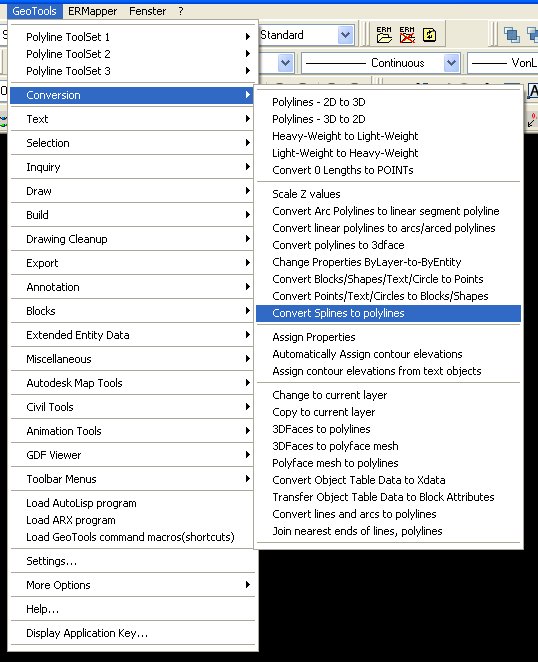This screenshot has height=662, width=538.
Task: Open the Drawing Cleanup submenu
Action: pos(132,239)
